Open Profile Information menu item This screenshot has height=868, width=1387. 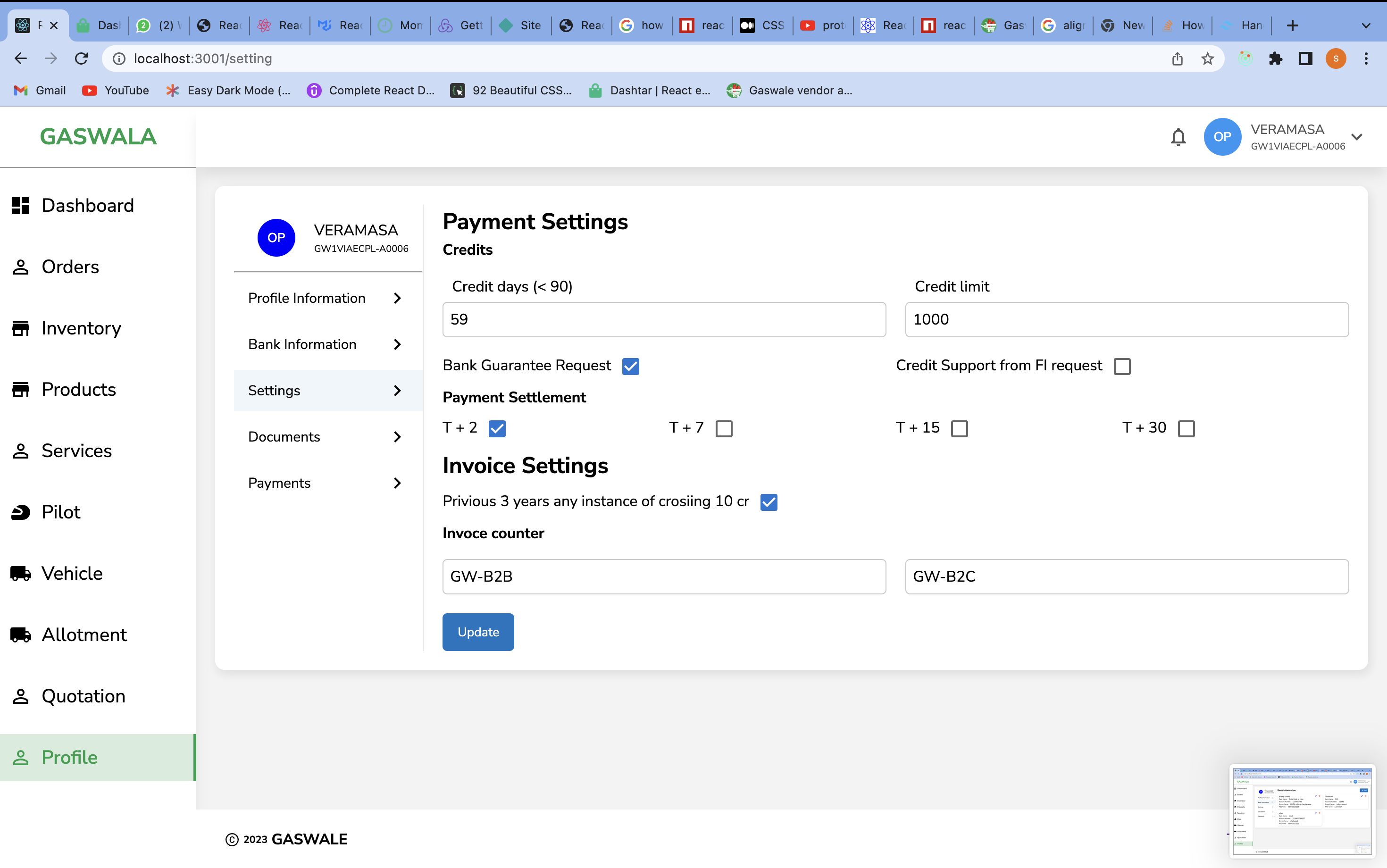tap(307, 298)
